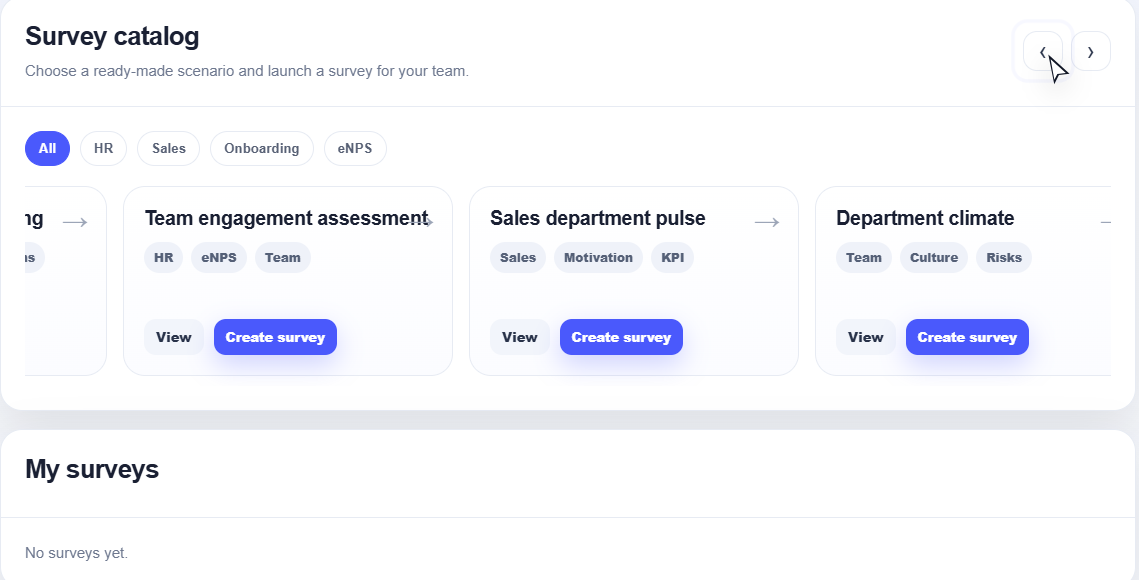The height and width of the screenshot is (580, 1139).
Task: Click the "Department climate" card title
Action: coord(925,218)
